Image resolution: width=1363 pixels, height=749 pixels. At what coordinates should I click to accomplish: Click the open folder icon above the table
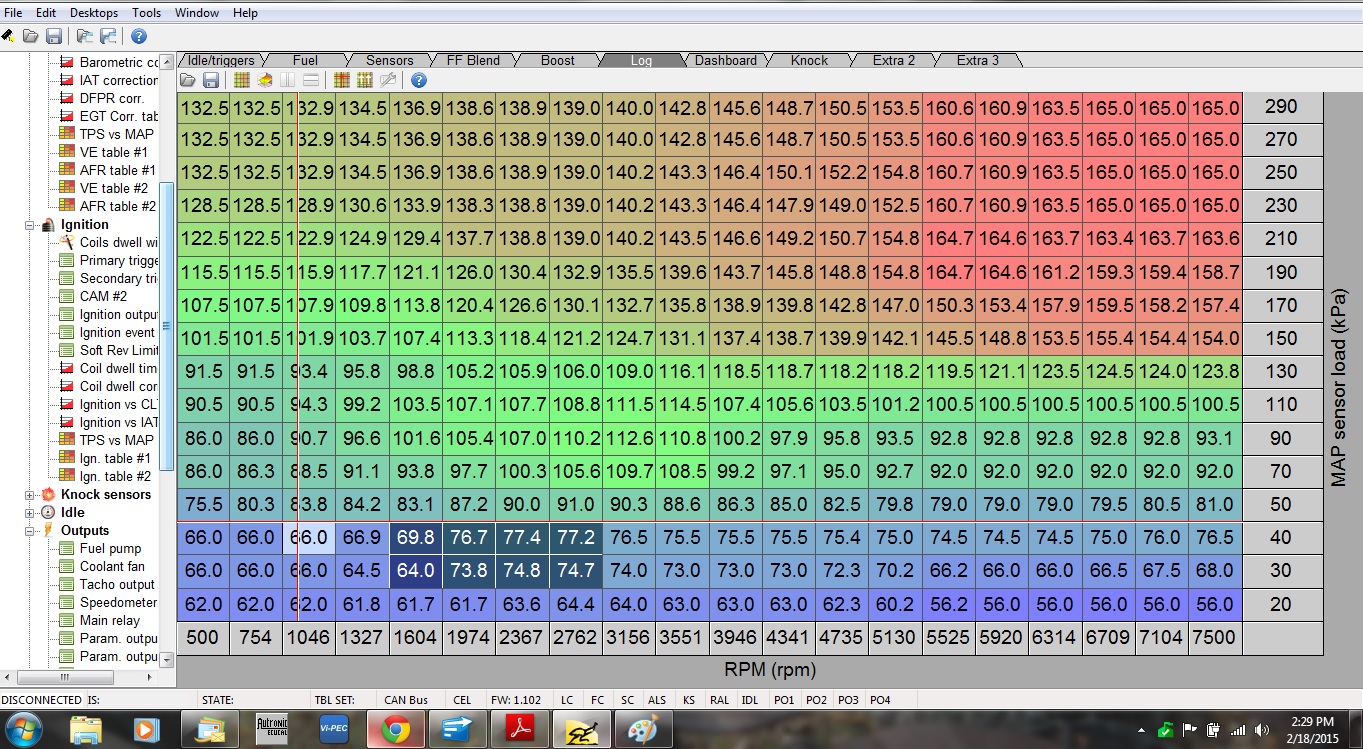[x=188, y=80]
